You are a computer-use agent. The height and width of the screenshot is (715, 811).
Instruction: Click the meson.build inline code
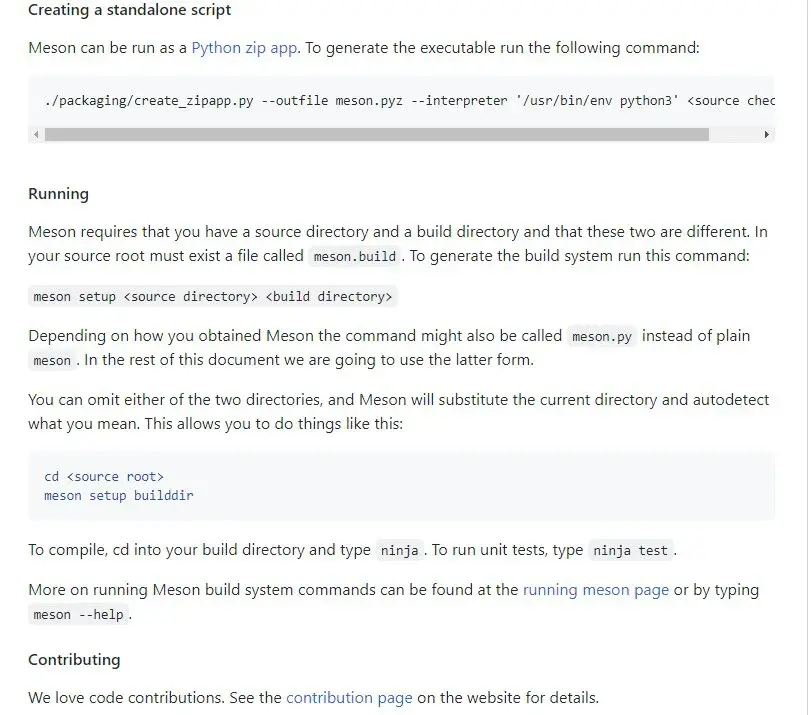tap(355, 256)
